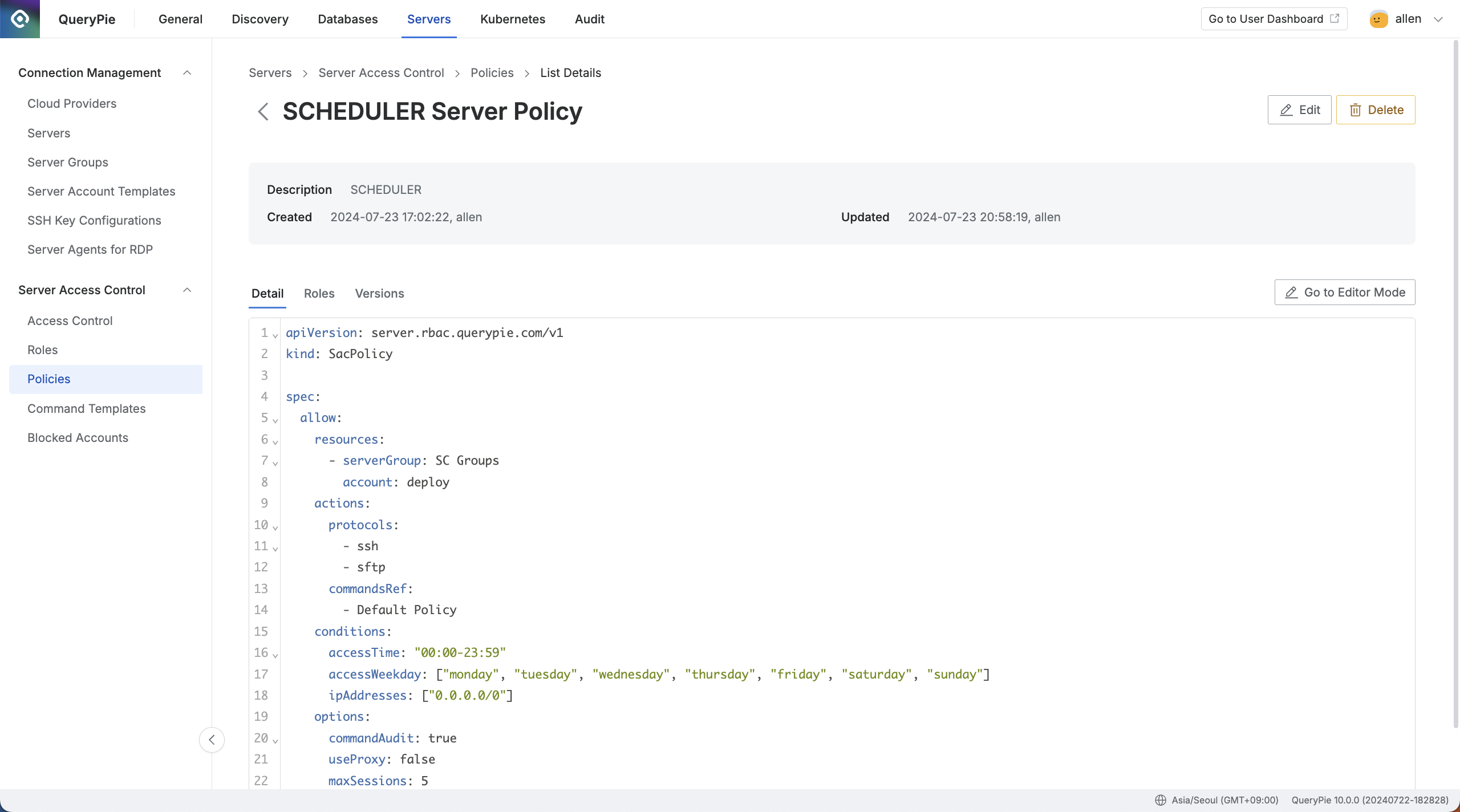Click the QueryPie logo icon
The image size is (1460, 812).
(x=20, y=19)
